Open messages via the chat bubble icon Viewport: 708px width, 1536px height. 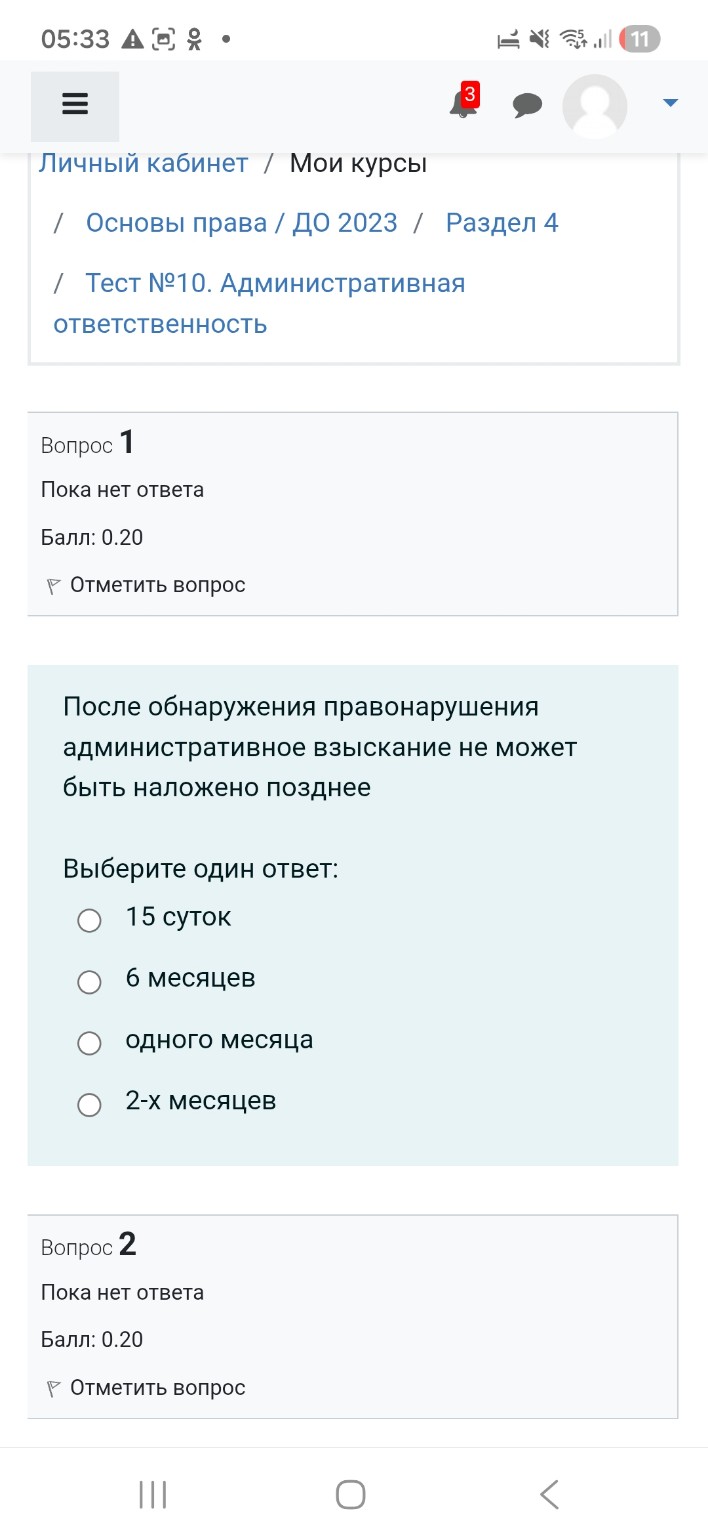click(x=527, y=104)
